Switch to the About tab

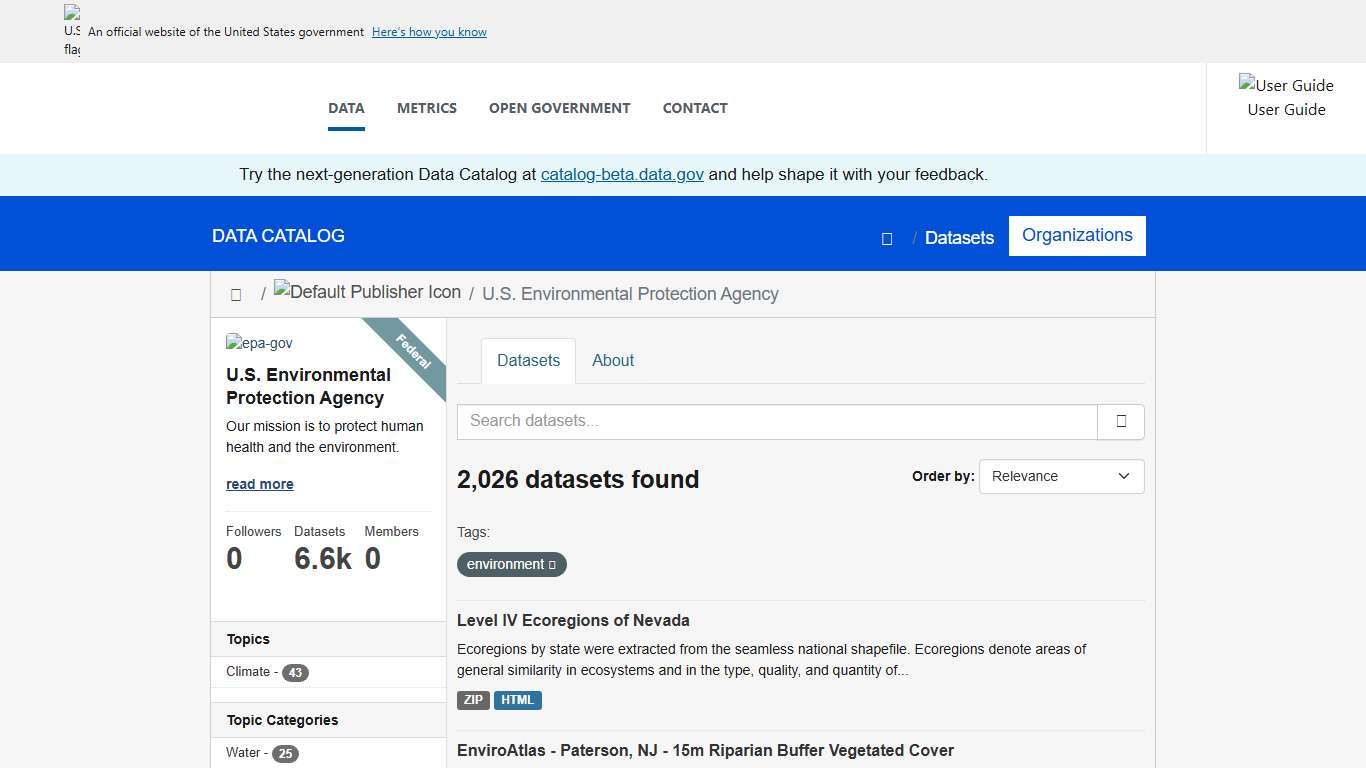coord(613,360)
